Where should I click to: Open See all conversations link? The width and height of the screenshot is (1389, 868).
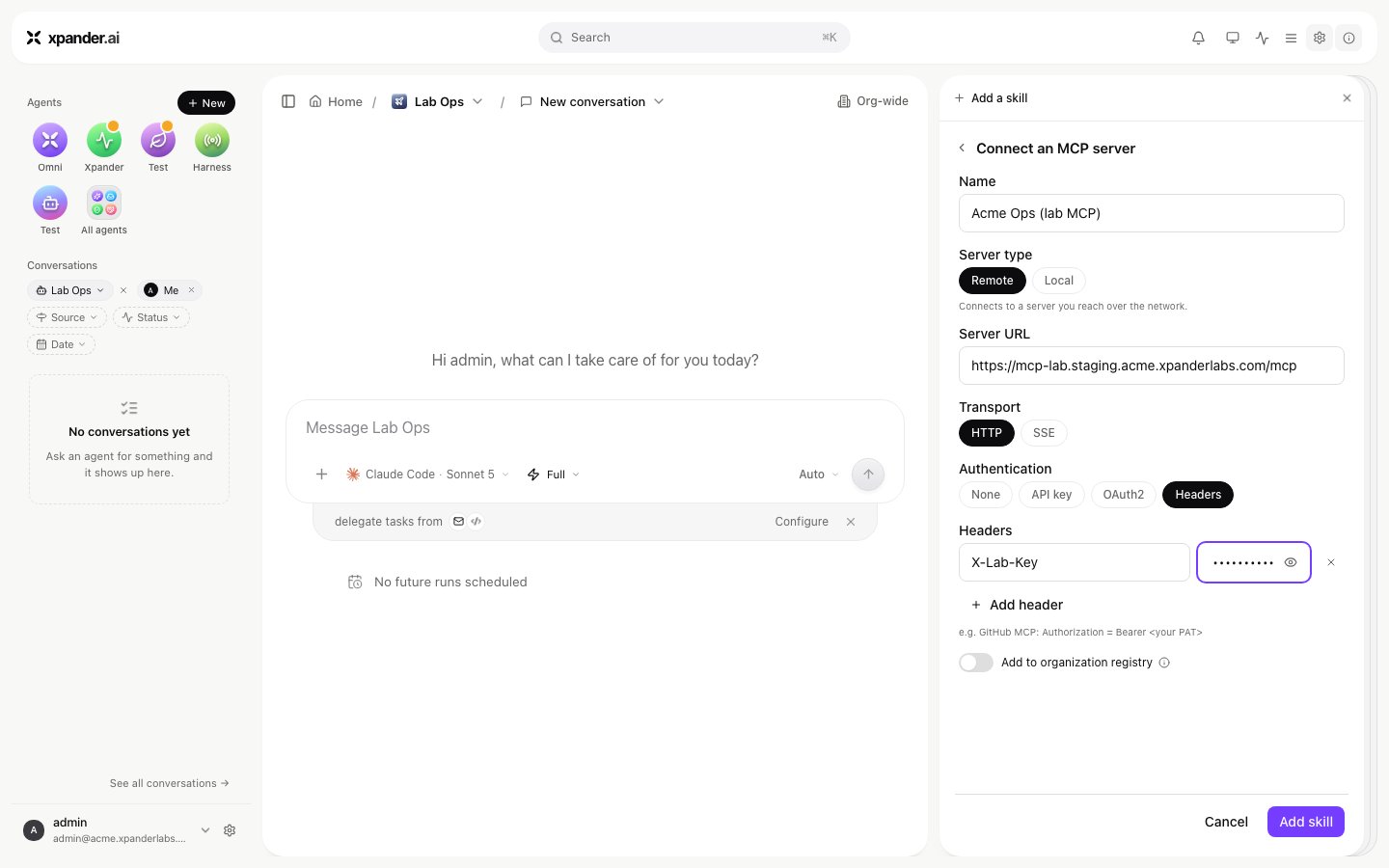coord(170,783)
